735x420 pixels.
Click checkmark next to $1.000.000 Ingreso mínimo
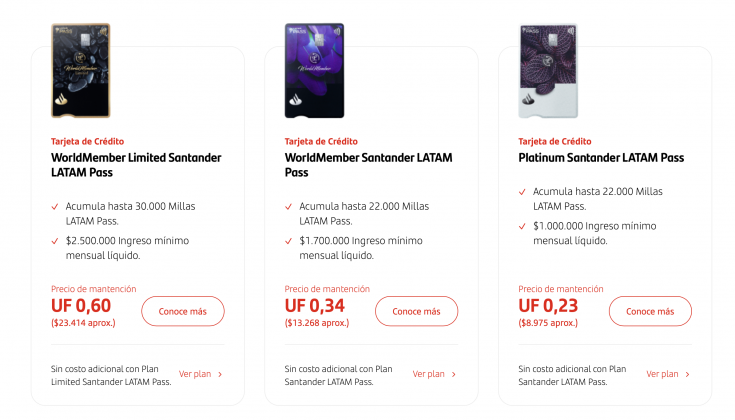coord(522,226)
